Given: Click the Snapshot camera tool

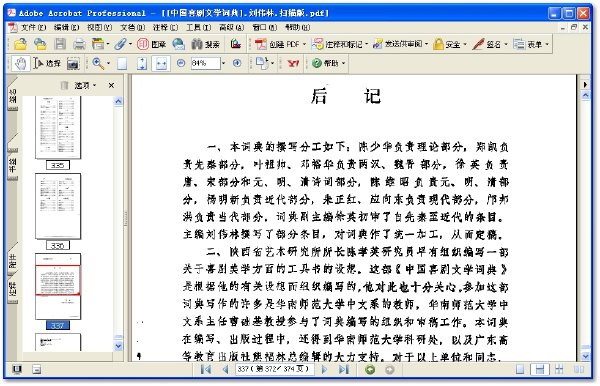Looking at the screenshot, I should tap(73, 64).
